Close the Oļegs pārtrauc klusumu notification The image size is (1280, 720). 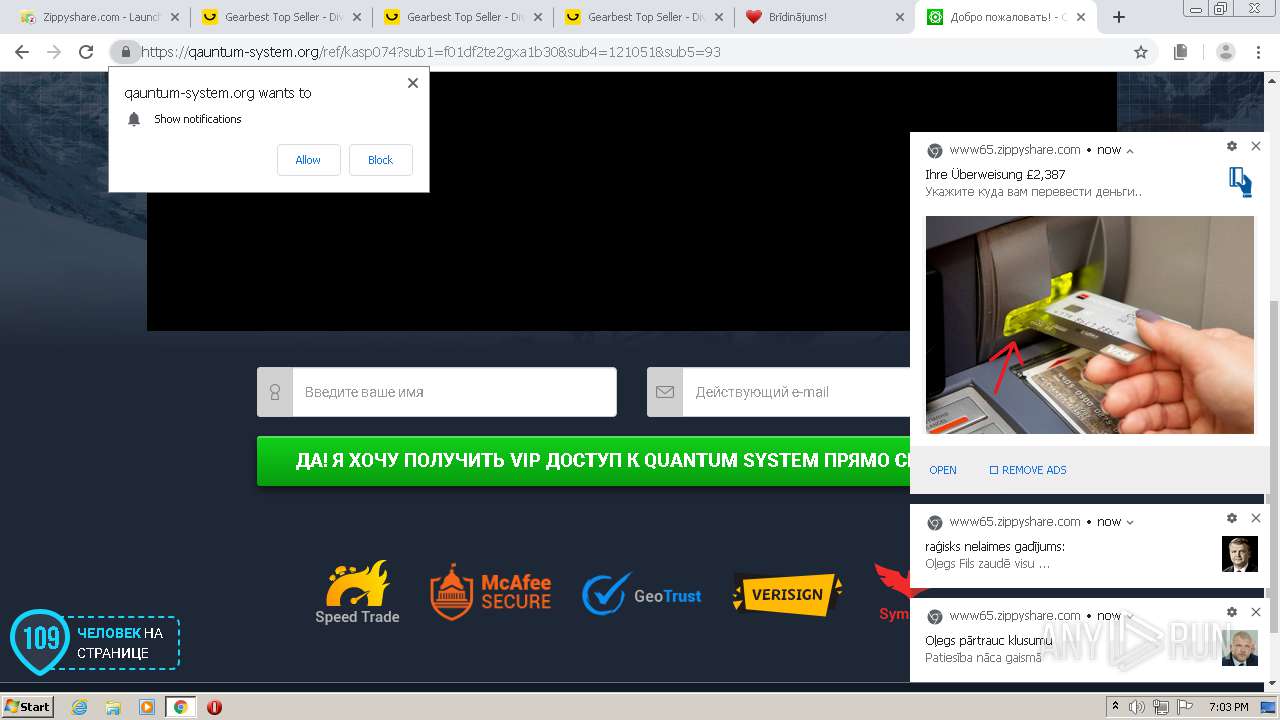tap(1256, 612)
